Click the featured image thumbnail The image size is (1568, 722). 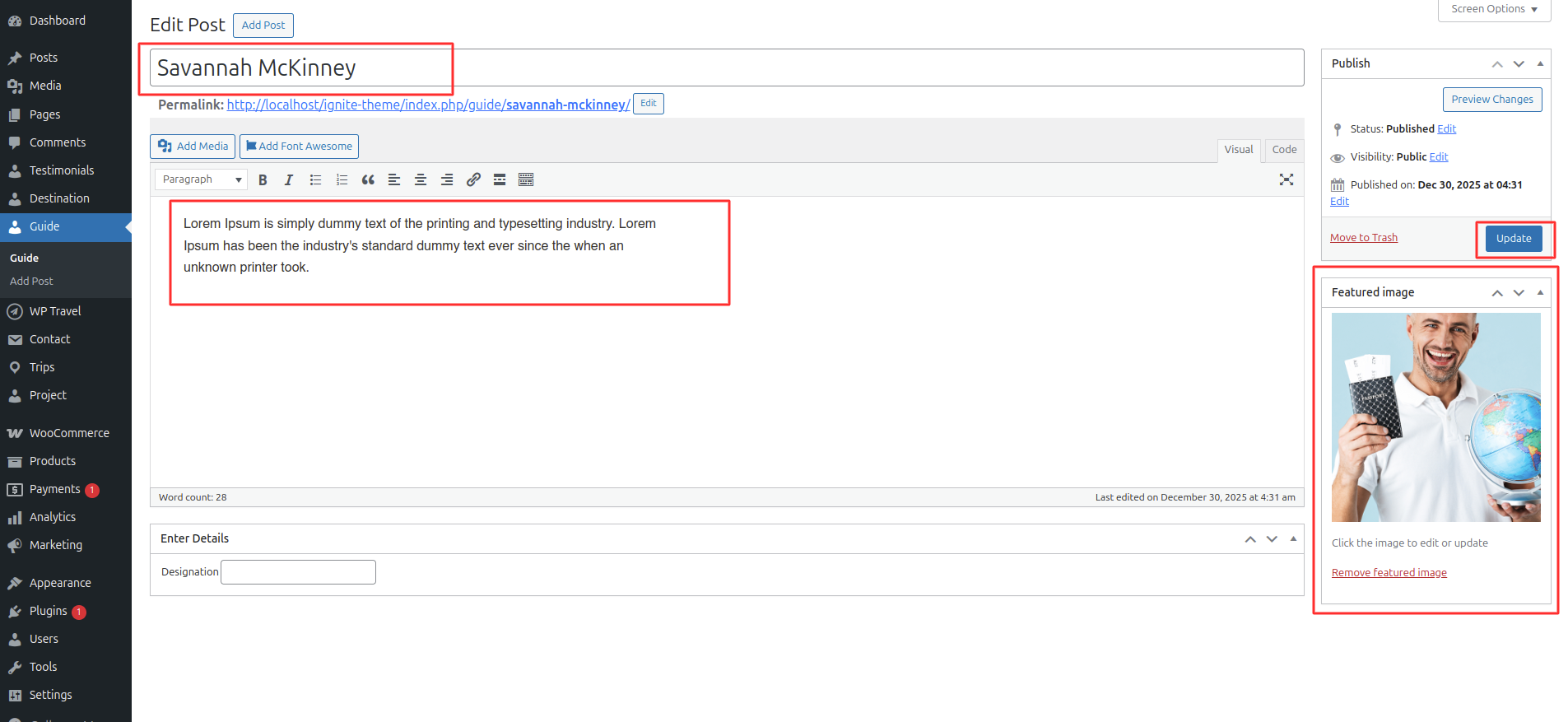(1435, 417)
